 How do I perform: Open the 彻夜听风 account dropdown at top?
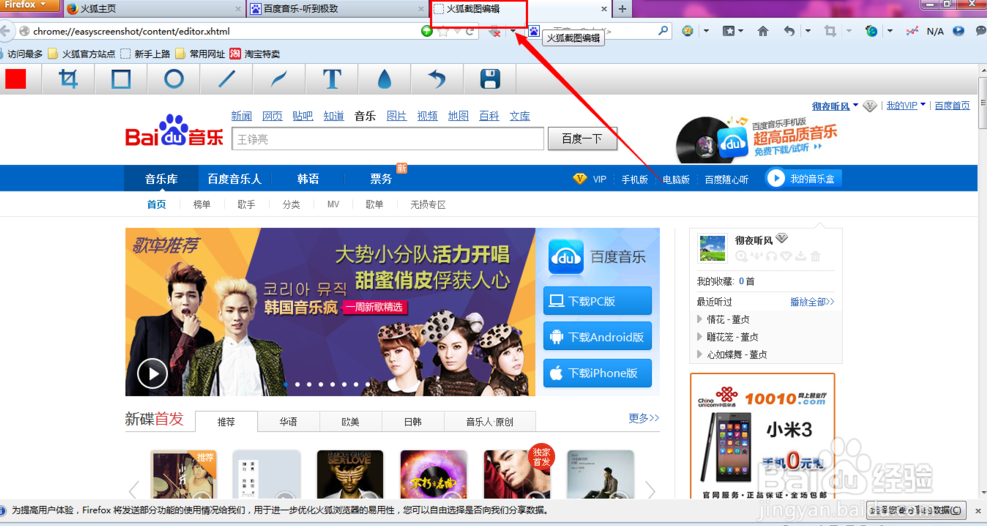pyautogui.click(x=835, y=106)
